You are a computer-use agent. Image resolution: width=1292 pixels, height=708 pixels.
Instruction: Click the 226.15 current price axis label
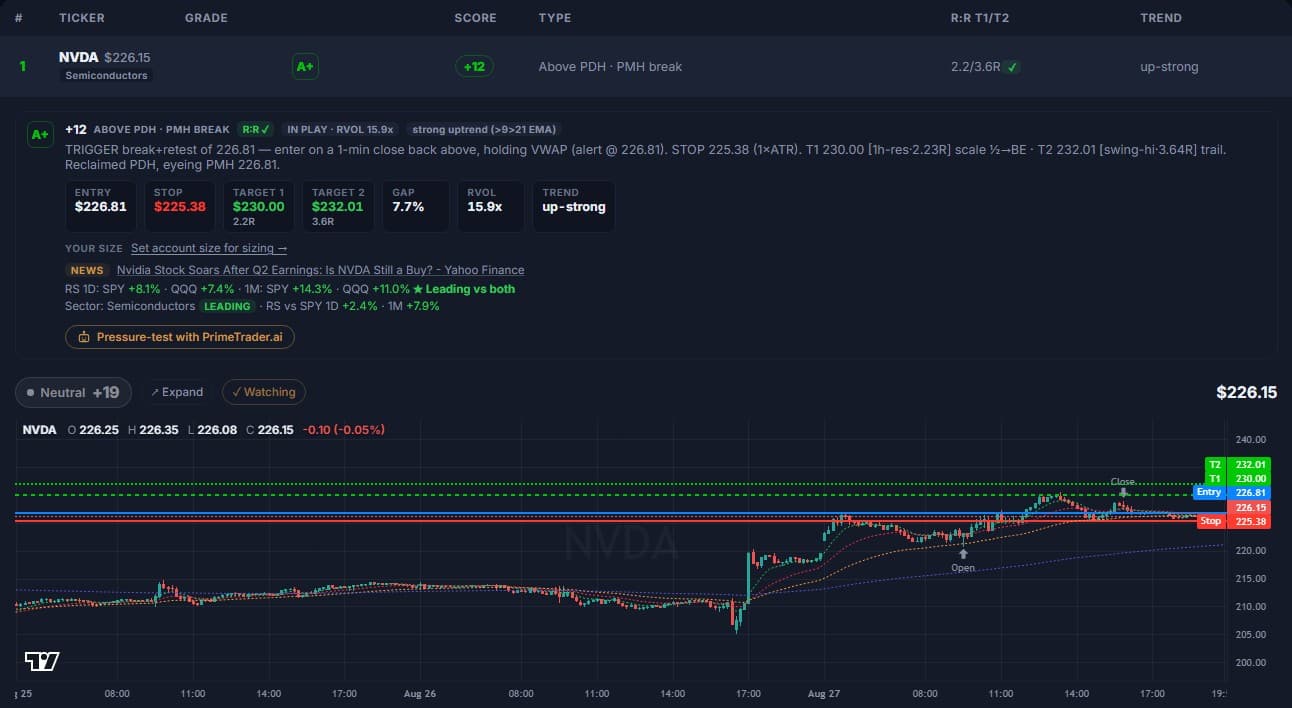[x=1248, y=508]
